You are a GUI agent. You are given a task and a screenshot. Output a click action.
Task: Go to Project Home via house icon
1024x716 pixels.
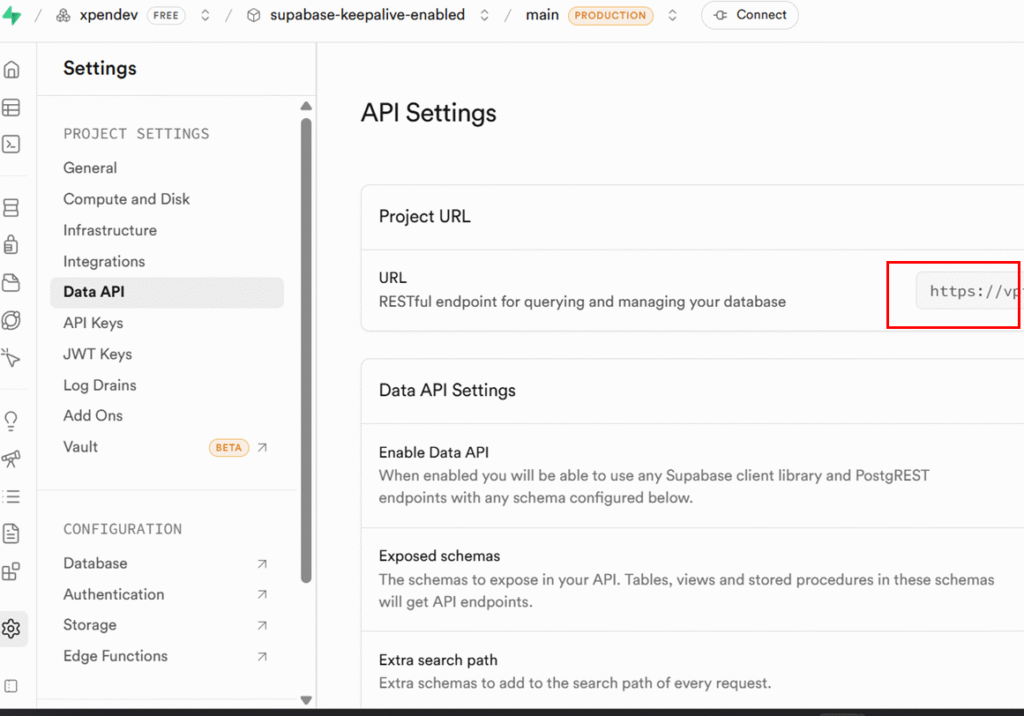(11, 70)
